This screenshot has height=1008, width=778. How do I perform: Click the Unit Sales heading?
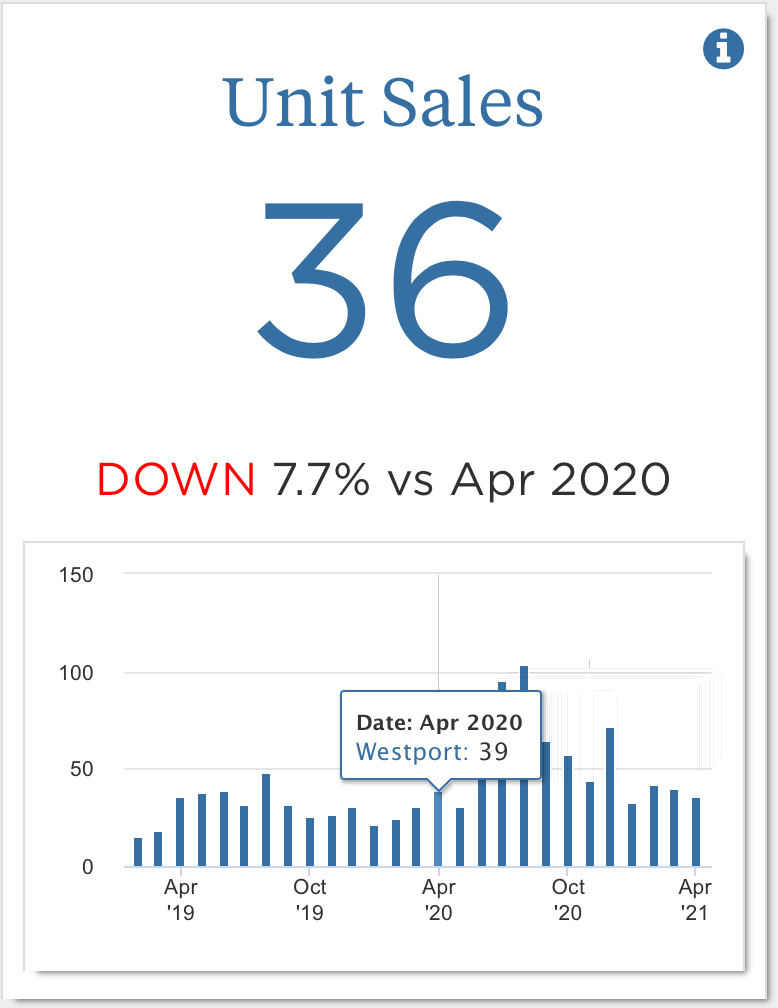coord(385,103)
